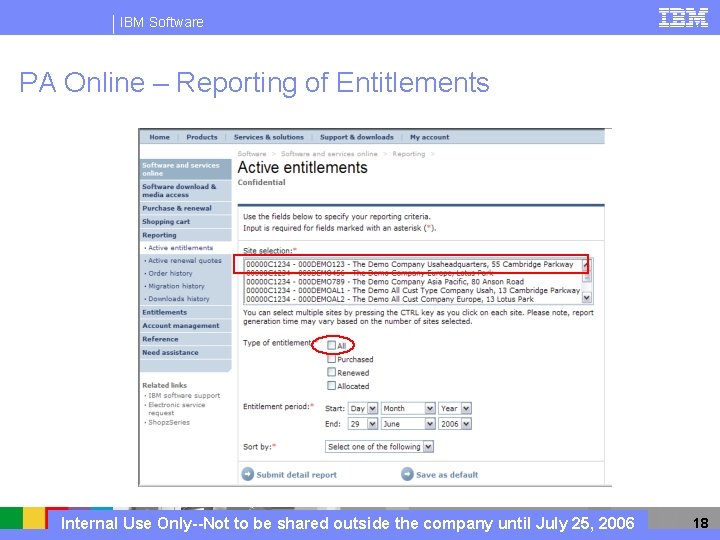Open Downloads history report
Viewport: 720px width, 540px height.
(179, 298)
